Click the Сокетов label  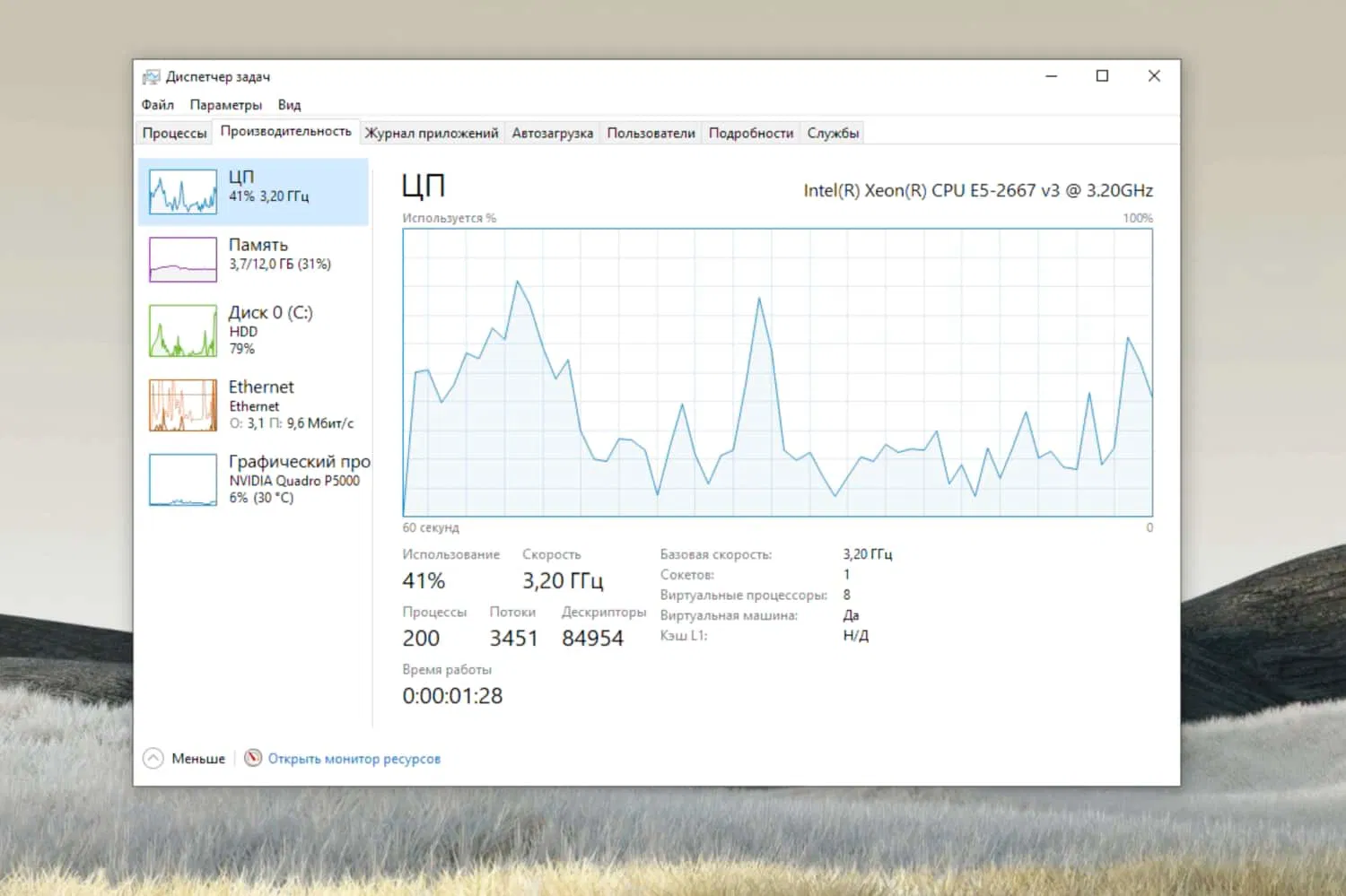(x=687, y=575)
